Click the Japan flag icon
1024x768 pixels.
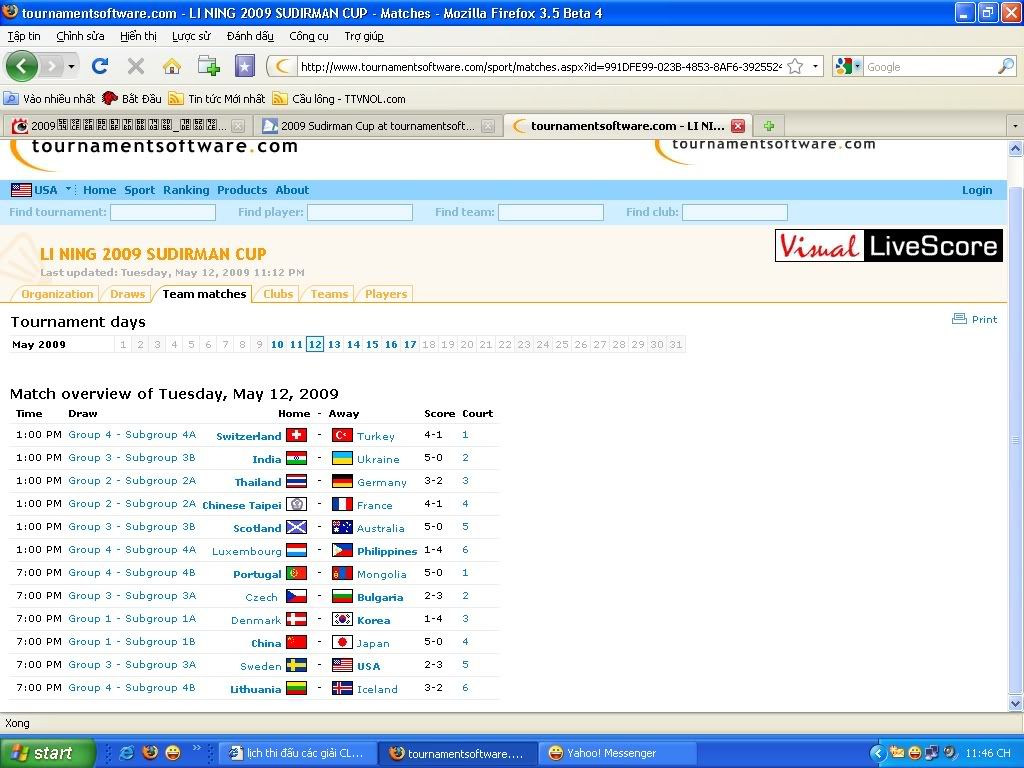(342, 642)
